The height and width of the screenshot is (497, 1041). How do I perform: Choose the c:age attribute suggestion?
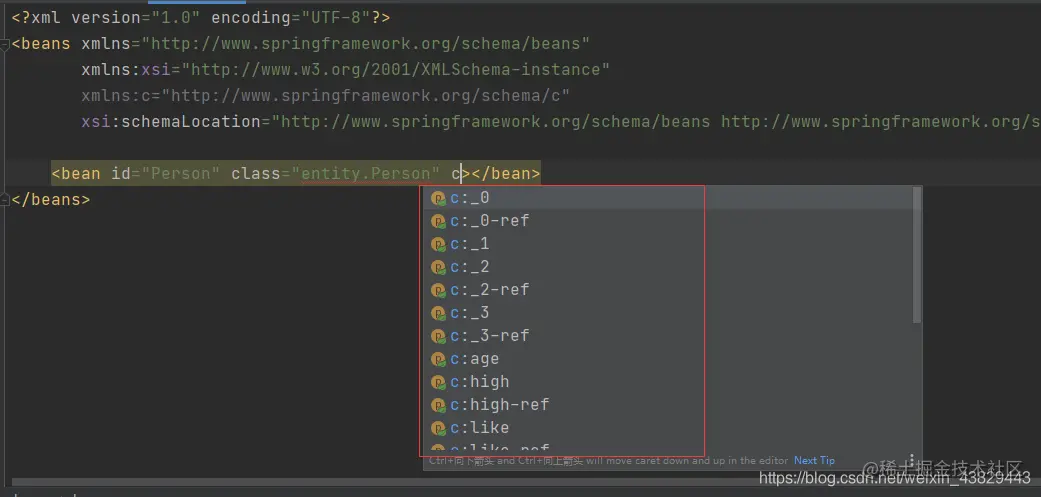coord(669,359)
